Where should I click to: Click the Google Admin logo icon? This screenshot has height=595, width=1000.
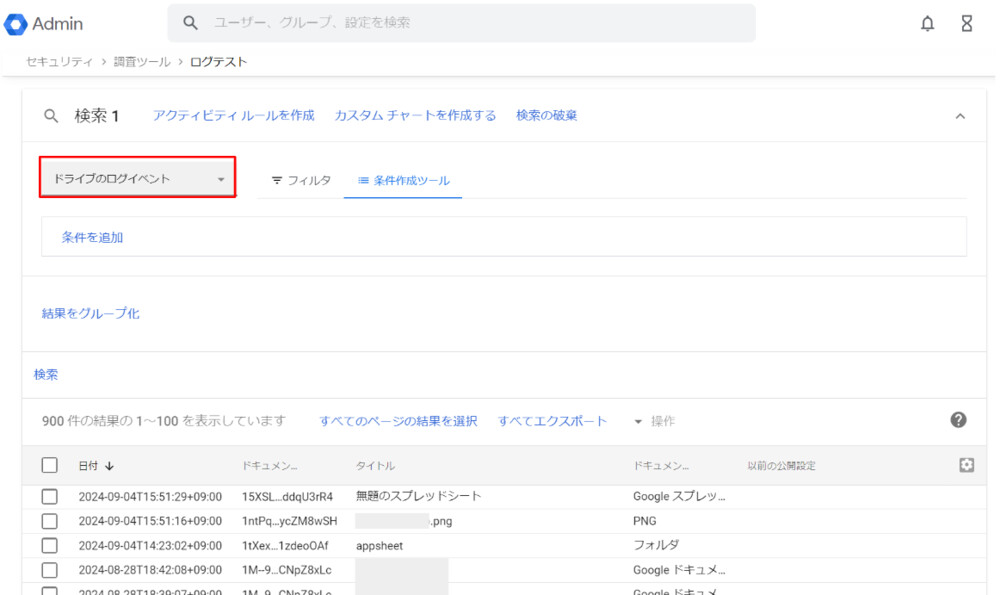tap(15, 24)
